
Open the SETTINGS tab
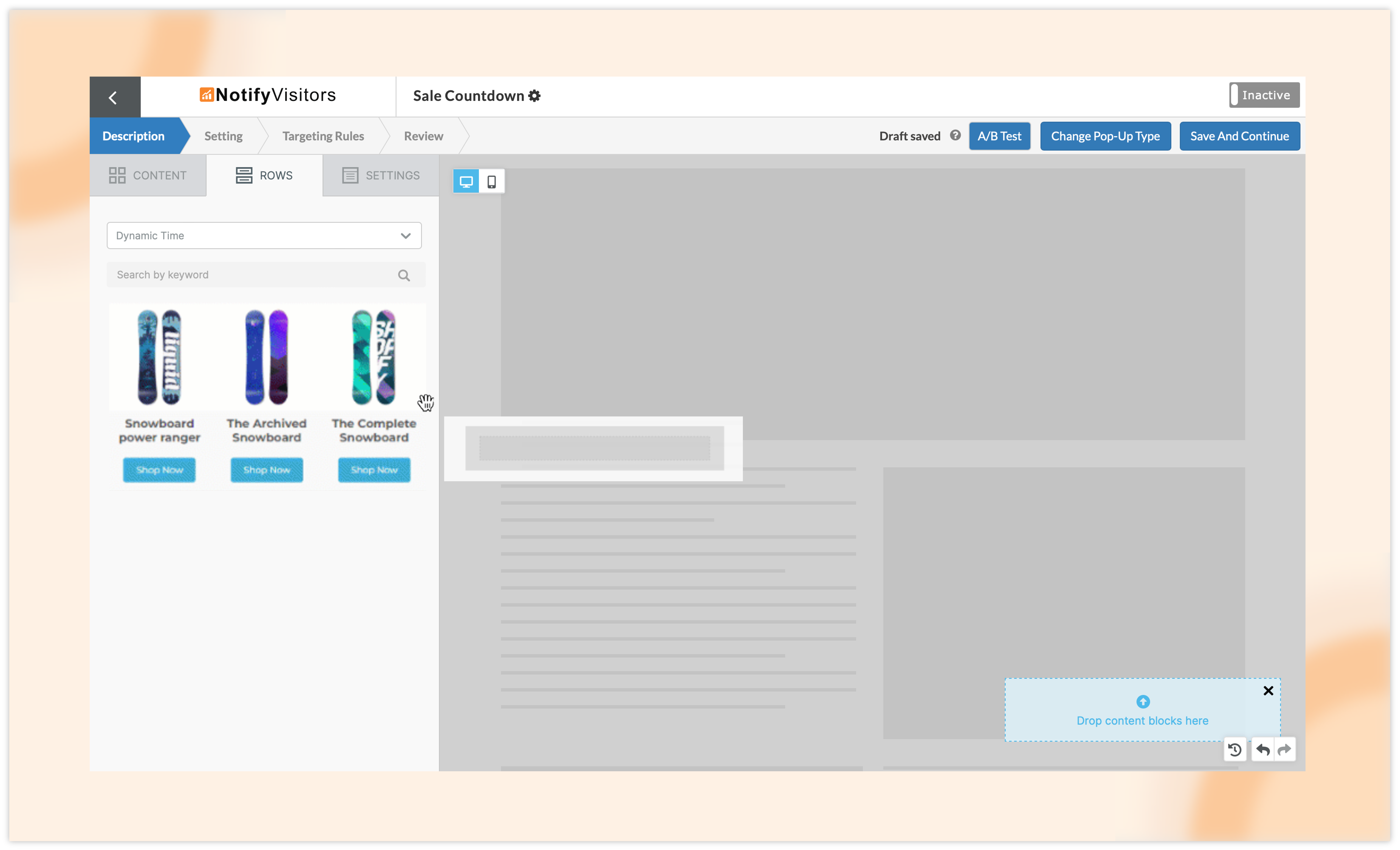click(381, 176)
